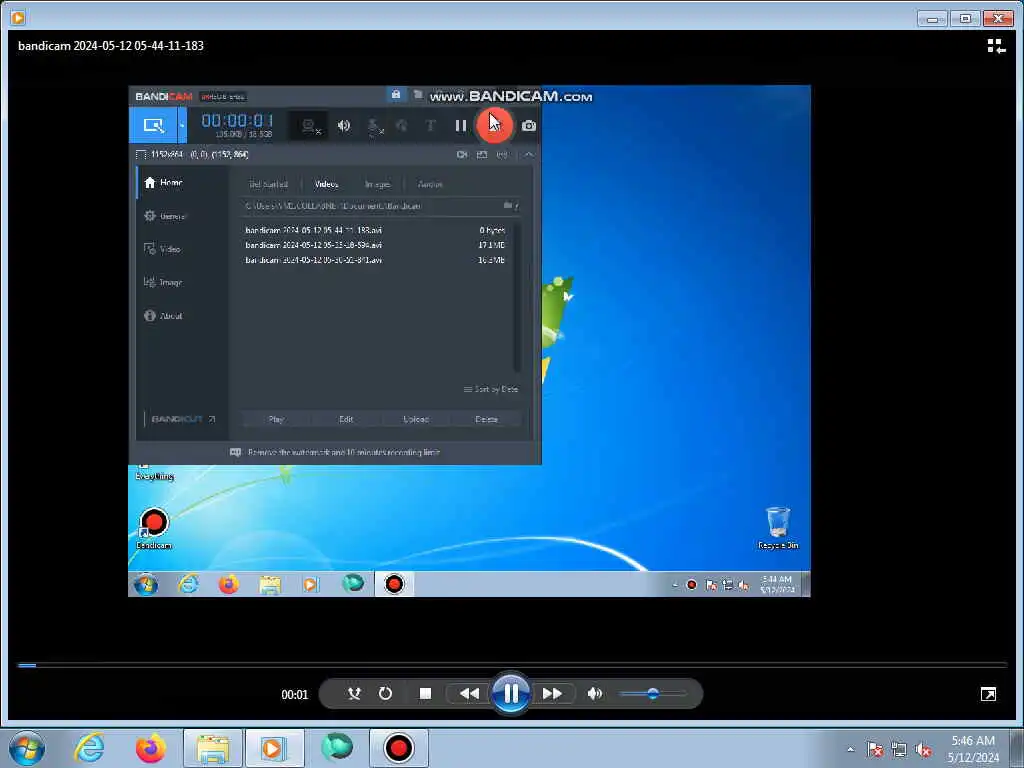Image resolution: width=1024 pixels, height=768 pixels.
Task: Open the green round app on bottom taskbar
Action: click(x=337, y=747)
